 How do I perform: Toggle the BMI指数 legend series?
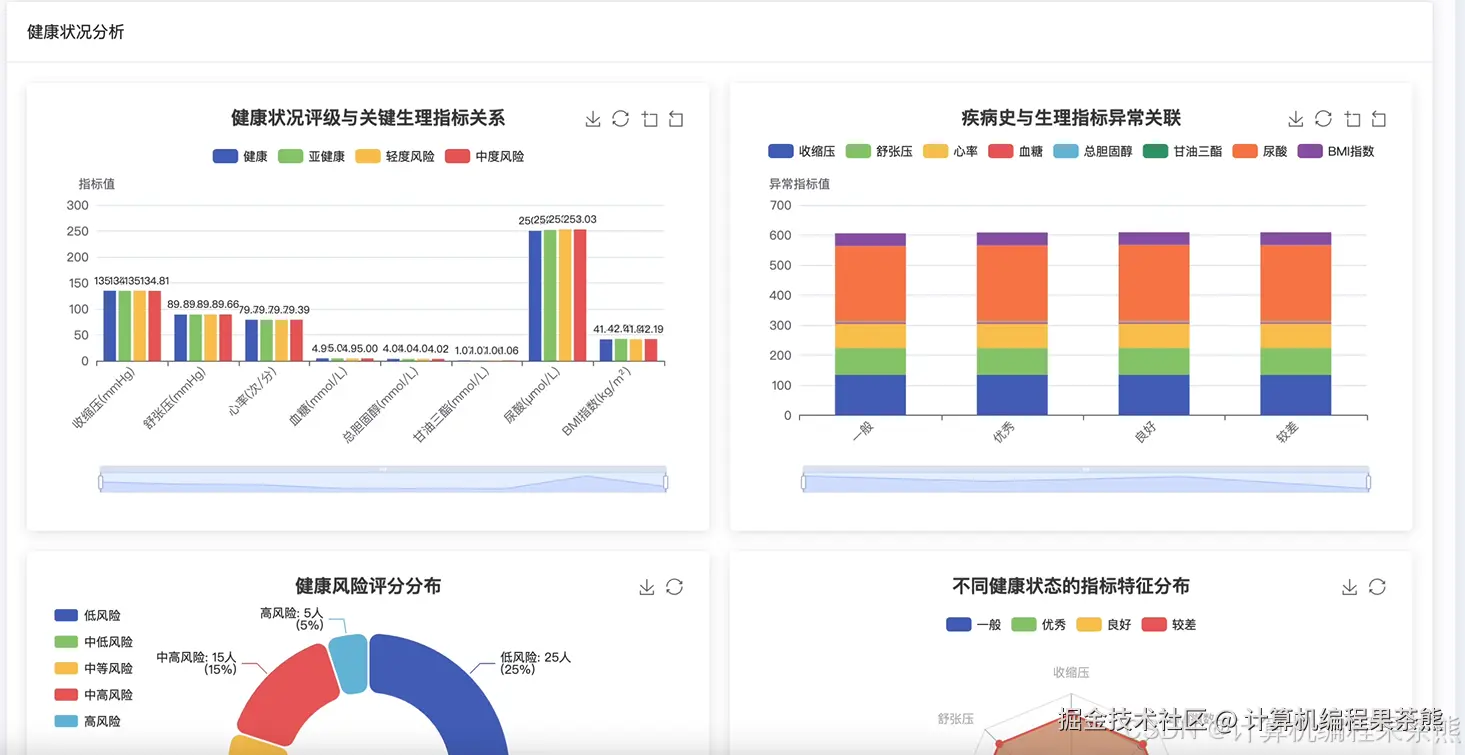point(1336,151)
